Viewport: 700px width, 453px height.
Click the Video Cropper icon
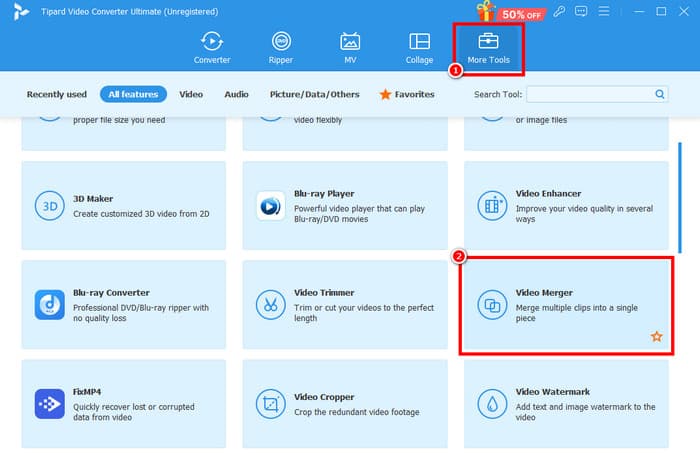[271, 404]
